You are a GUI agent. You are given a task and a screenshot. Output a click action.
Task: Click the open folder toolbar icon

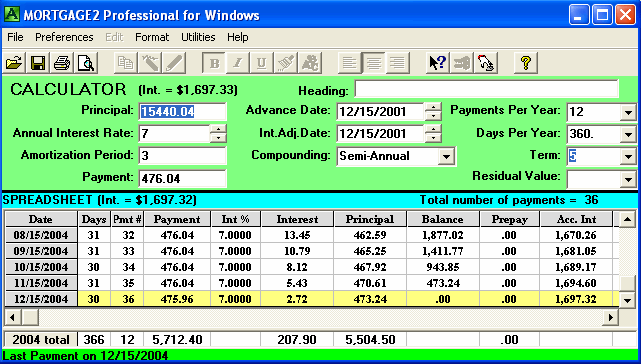[14, 63]
